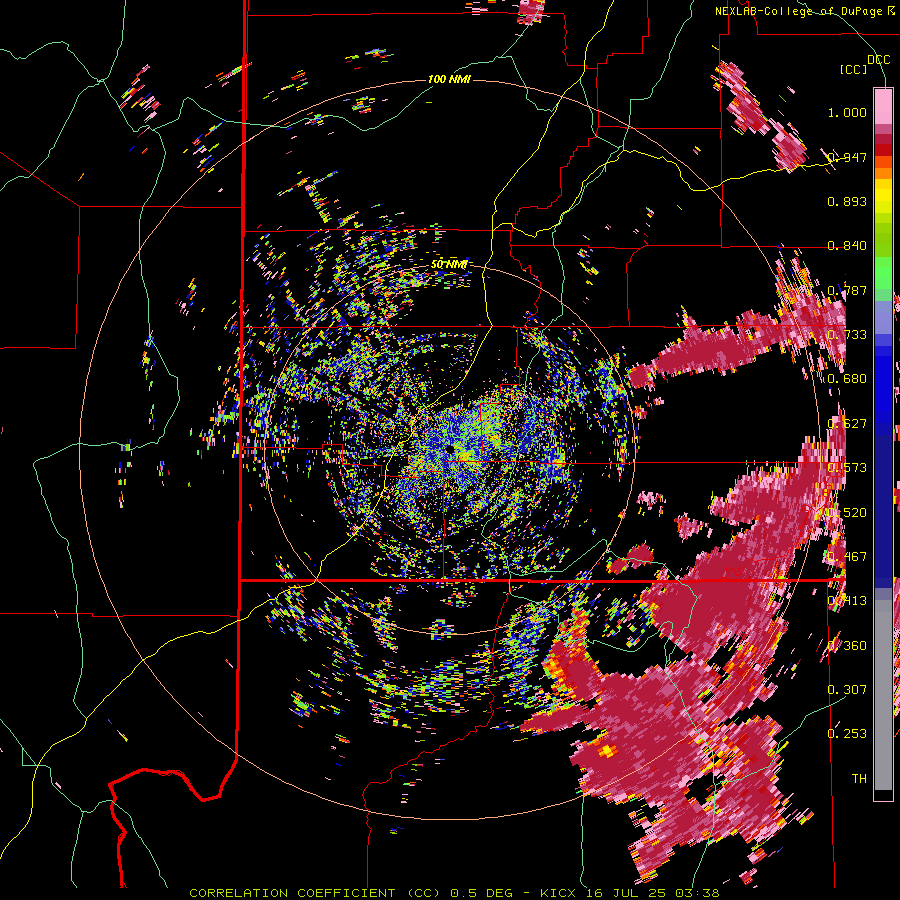Pick the light pink top segment of color bar
Image resolution: width=900 pixels, height=900 pixels.
point(883,106)
